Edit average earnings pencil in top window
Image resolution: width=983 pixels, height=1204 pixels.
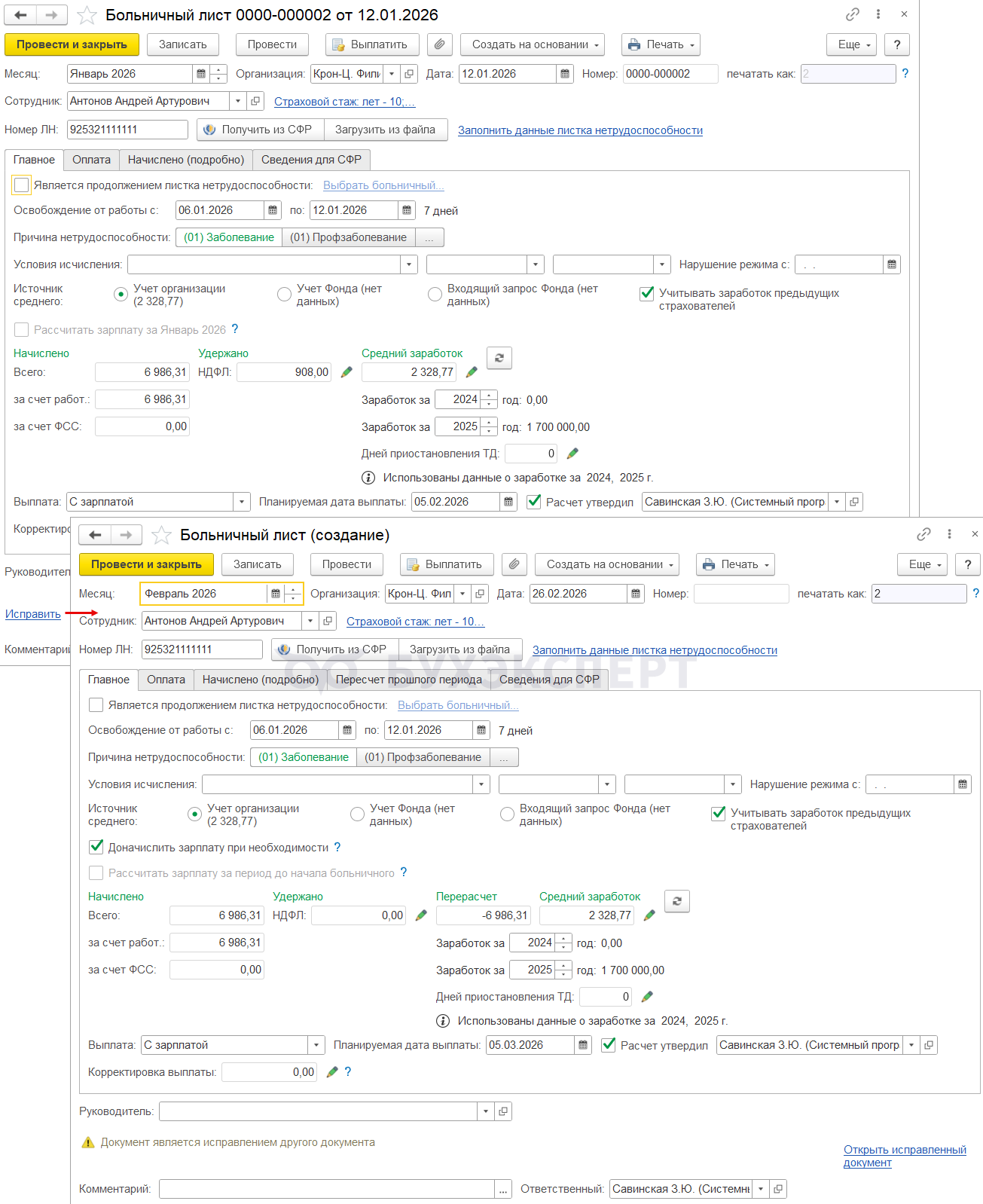(x=472, y=372)
